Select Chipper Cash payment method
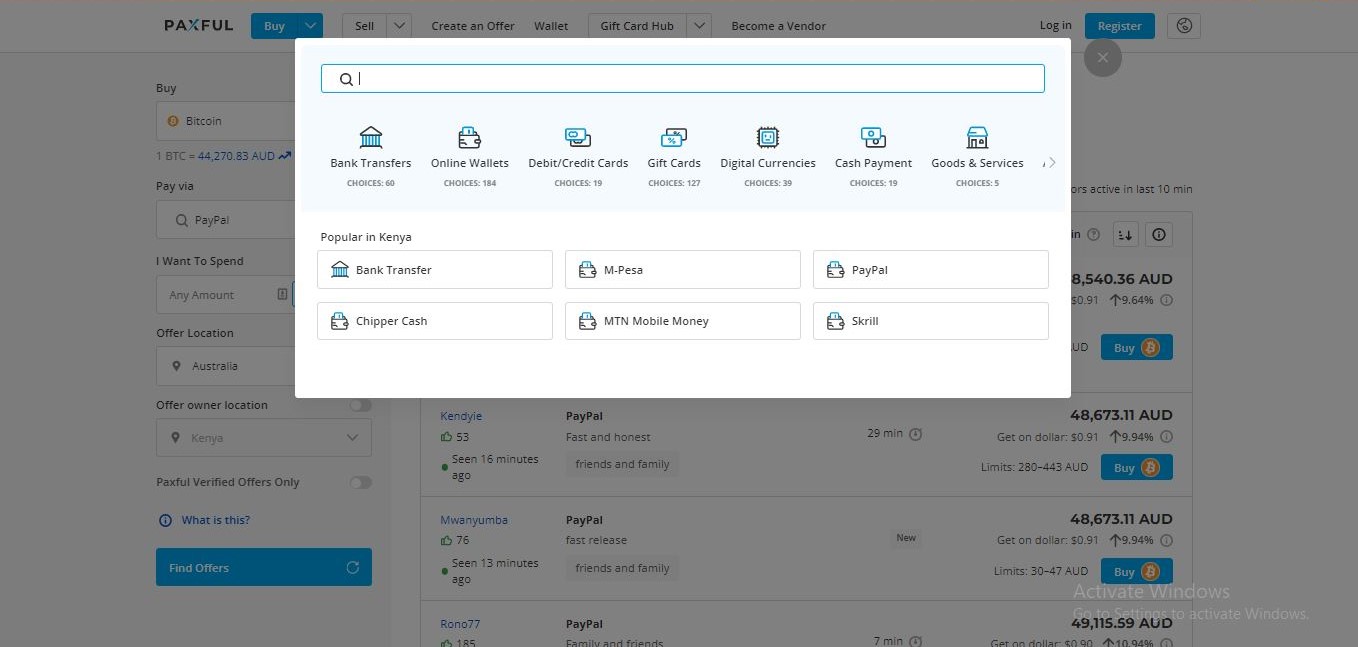Image resolution: width=1358 pixels, height=647 pixels. [x=435, y=321]
